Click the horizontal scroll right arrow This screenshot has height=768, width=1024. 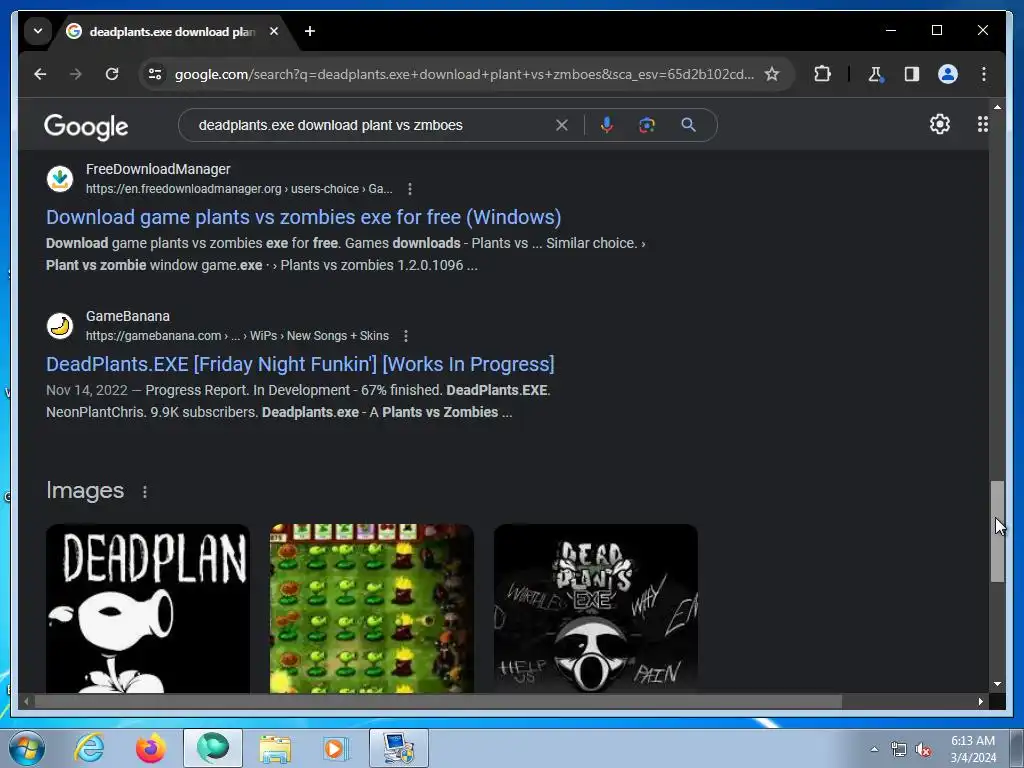[980, 701]
